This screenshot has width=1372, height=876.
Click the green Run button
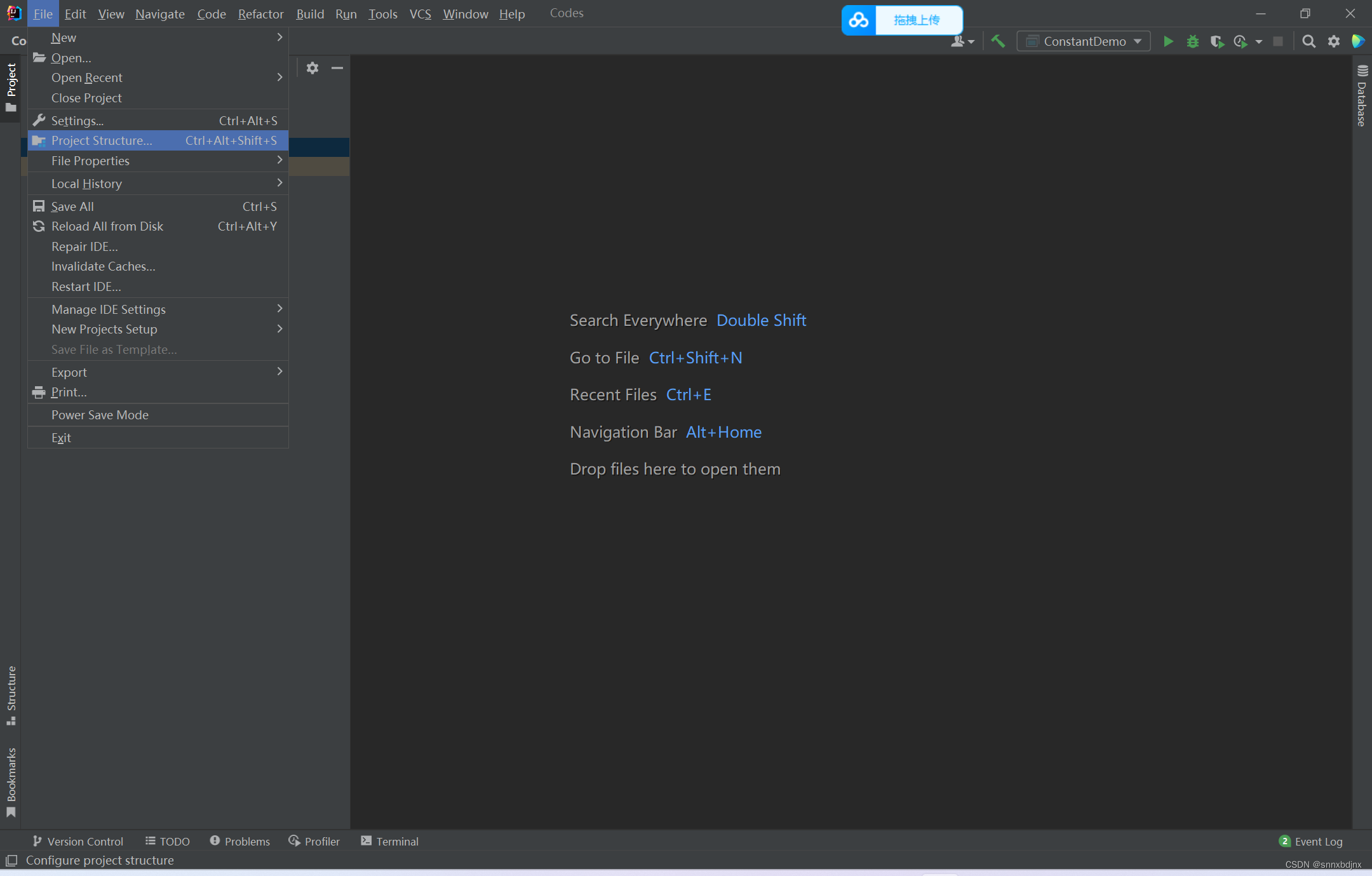coord(1167,41)
